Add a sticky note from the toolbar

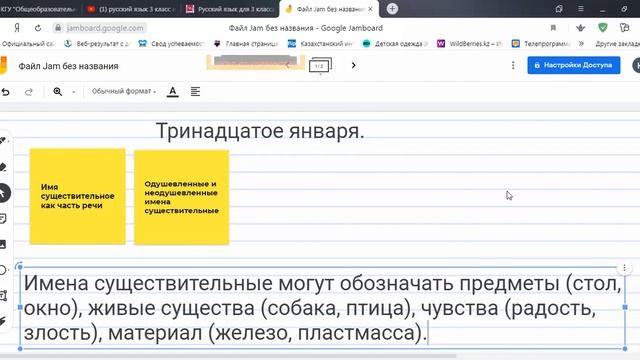tap(3, 219)
